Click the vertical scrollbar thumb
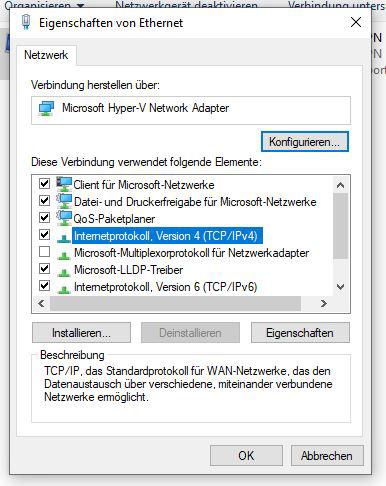This screenshot has height=486, width=386. coord(340,226)
